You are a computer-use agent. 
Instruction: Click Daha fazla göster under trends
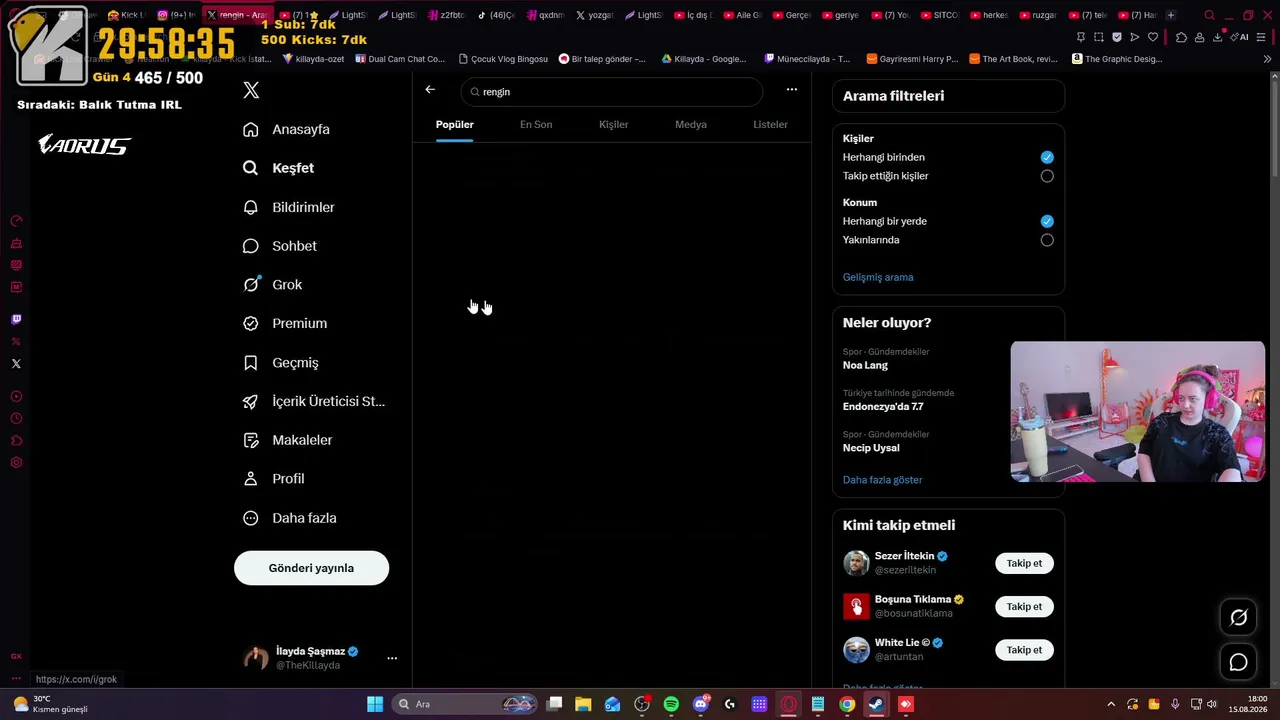click(882, 480)
